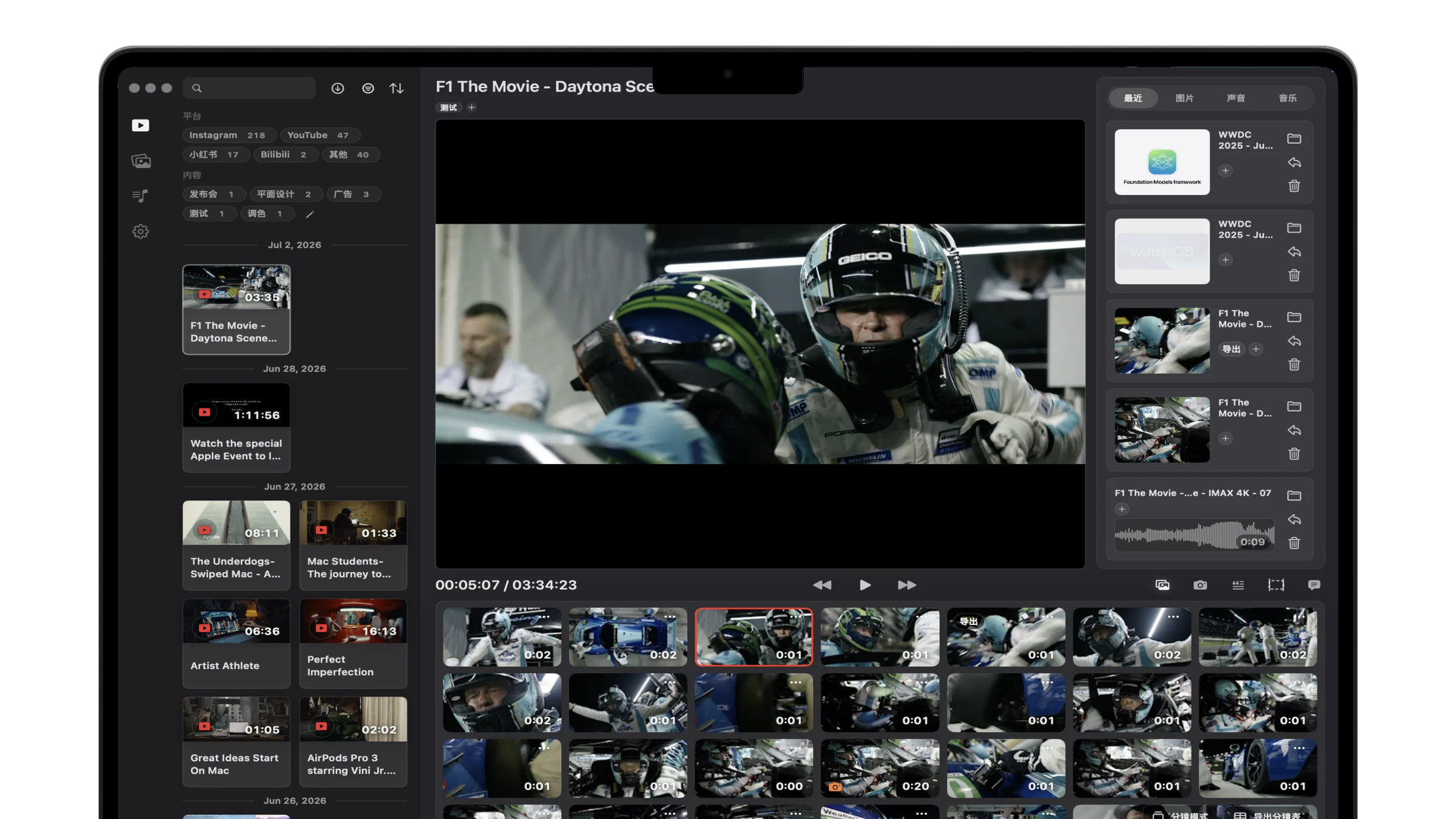1456x819 pixels.
Task: Open options on the selected 0:01 clip
Action: pos(795,617)
